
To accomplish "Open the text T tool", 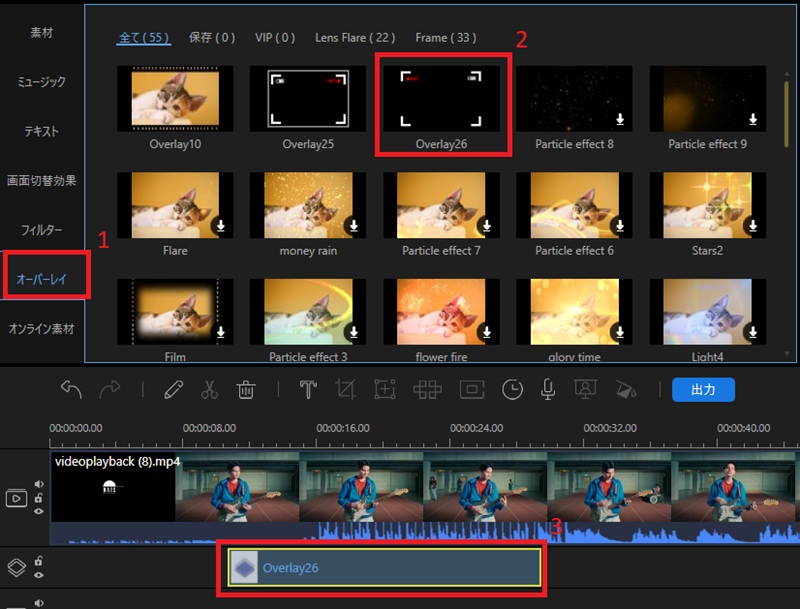I will 308,390.
